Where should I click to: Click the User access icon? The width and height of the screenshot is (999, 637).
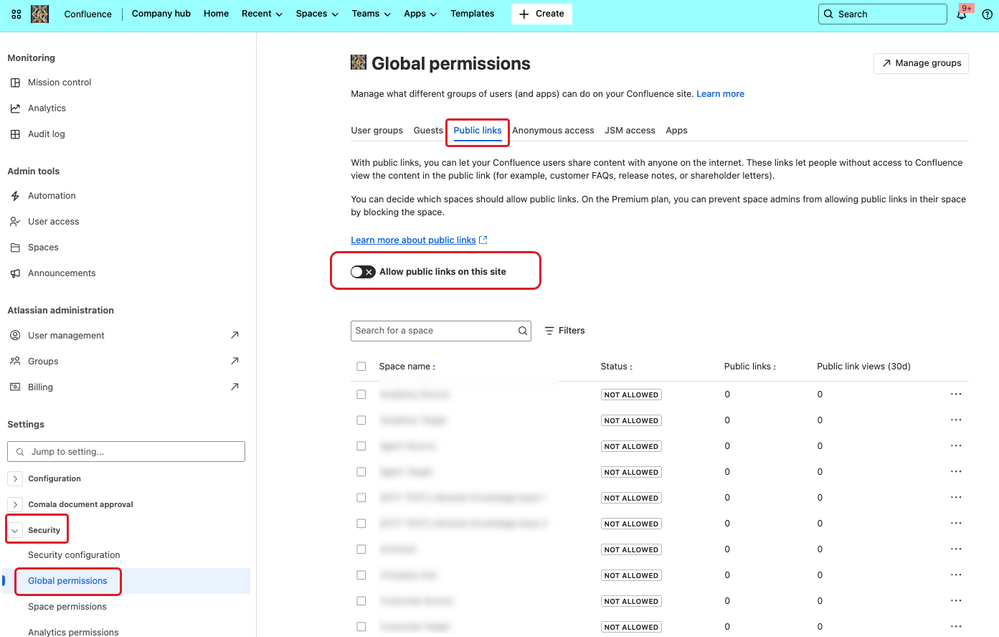[15, 222]
